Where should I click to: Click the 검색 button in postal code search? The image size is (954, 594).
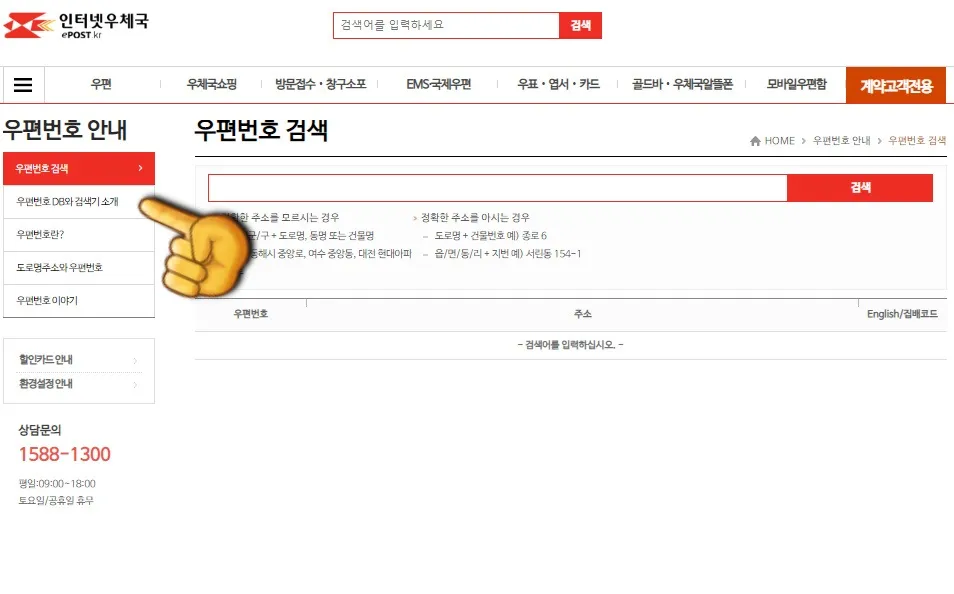coord(860,187)
